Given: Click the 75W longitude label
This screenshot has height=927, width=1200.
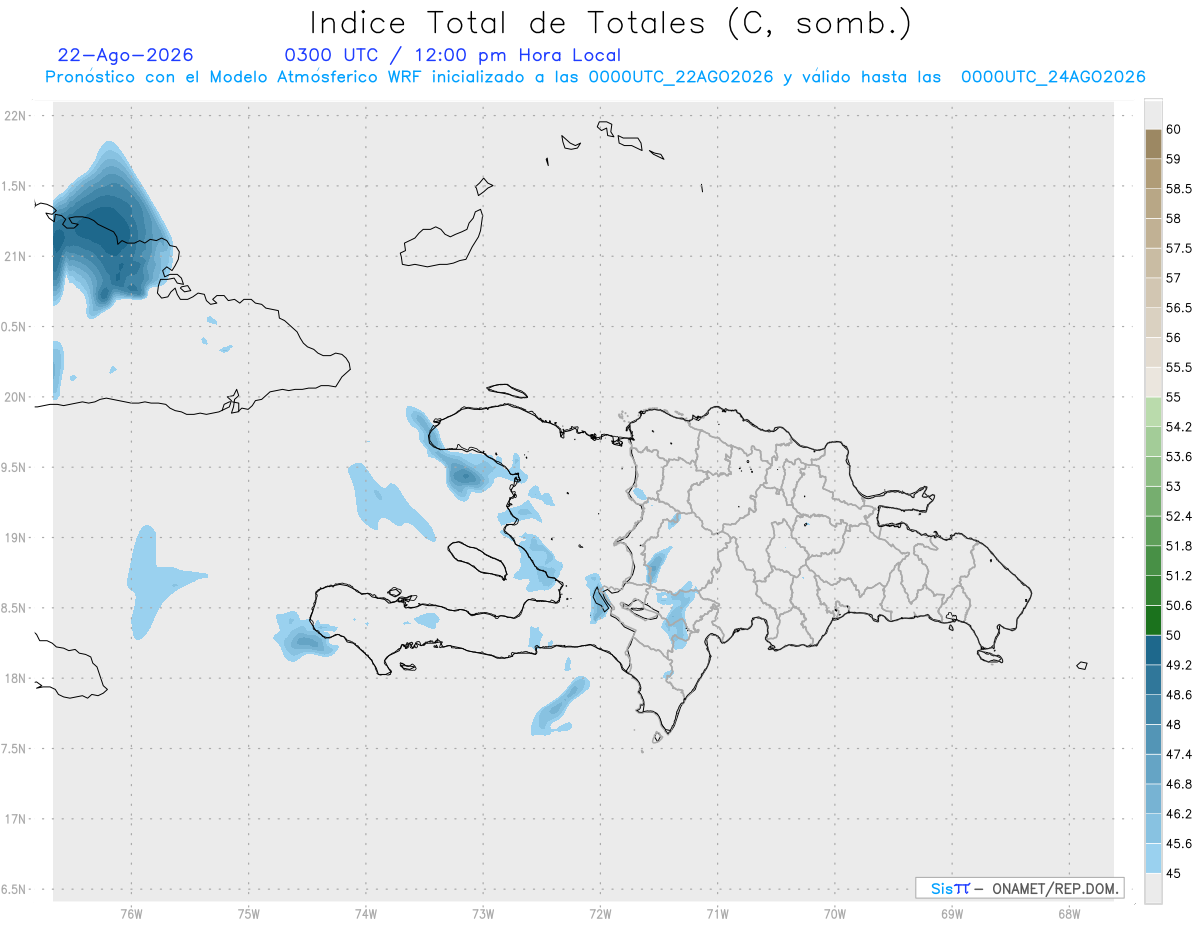Looking at the screenshot, I should [x=248, y=913].
